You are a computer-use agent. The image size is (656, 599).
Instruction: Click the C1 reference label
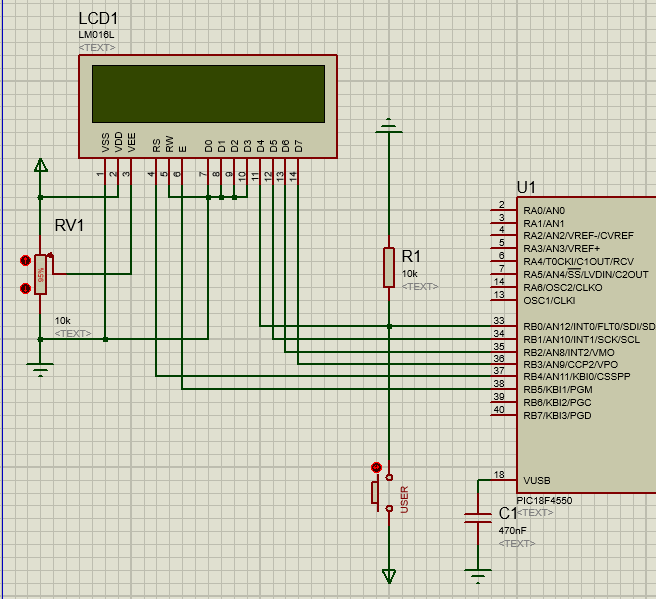click(x=508, y=513)
